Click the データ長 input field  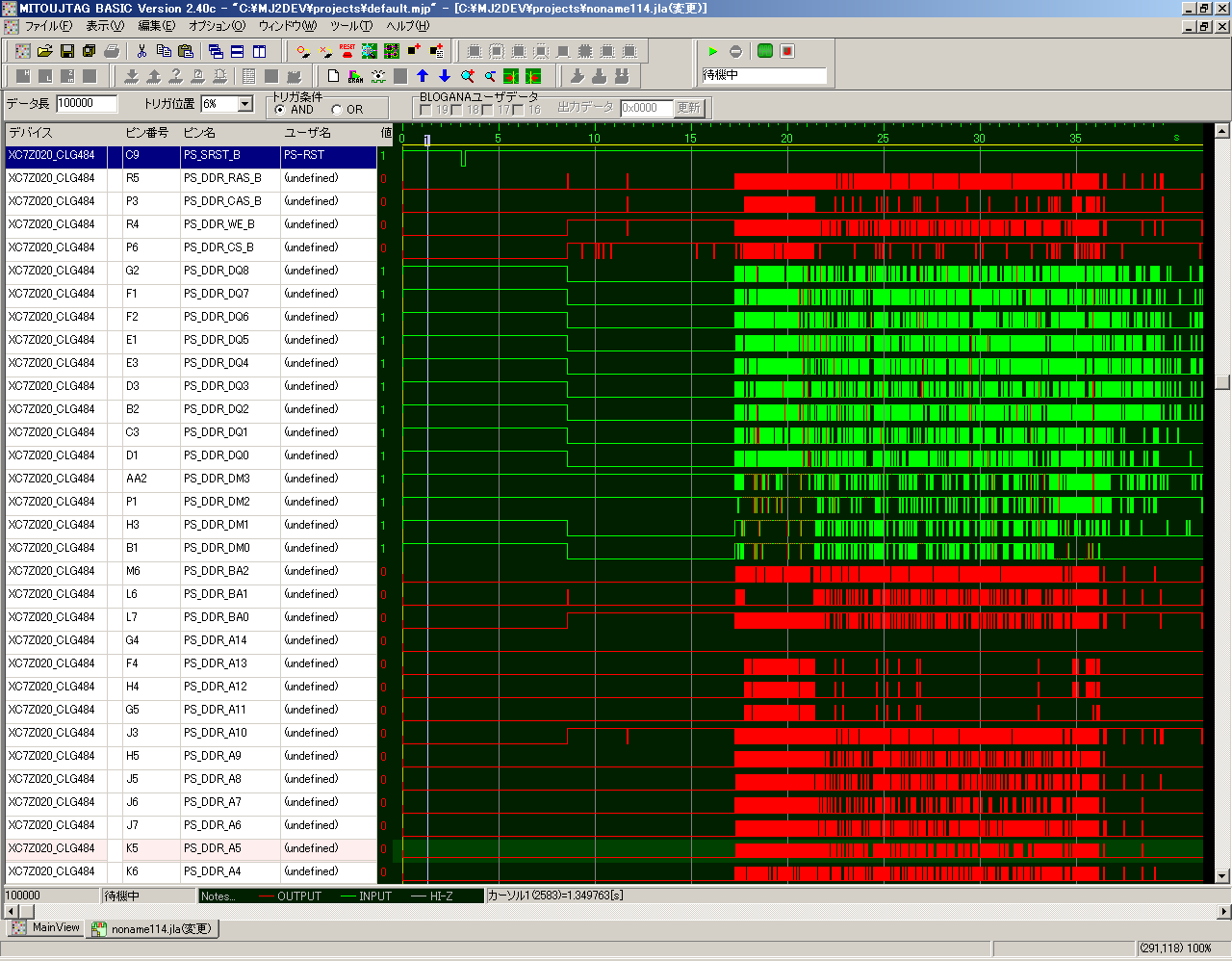[x=87, y=104]
